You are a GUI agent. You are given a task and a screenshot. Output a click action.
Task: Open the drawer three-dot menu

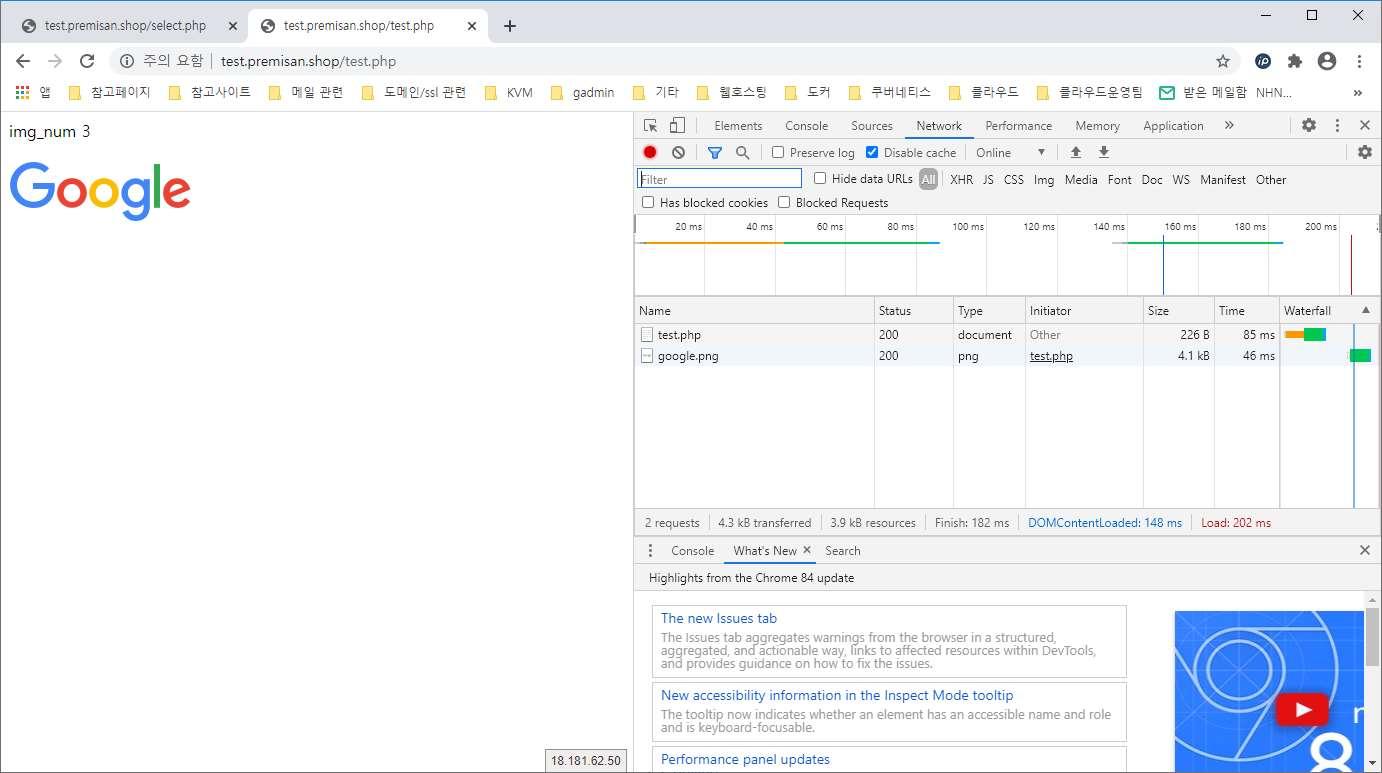tap(650, 550)
